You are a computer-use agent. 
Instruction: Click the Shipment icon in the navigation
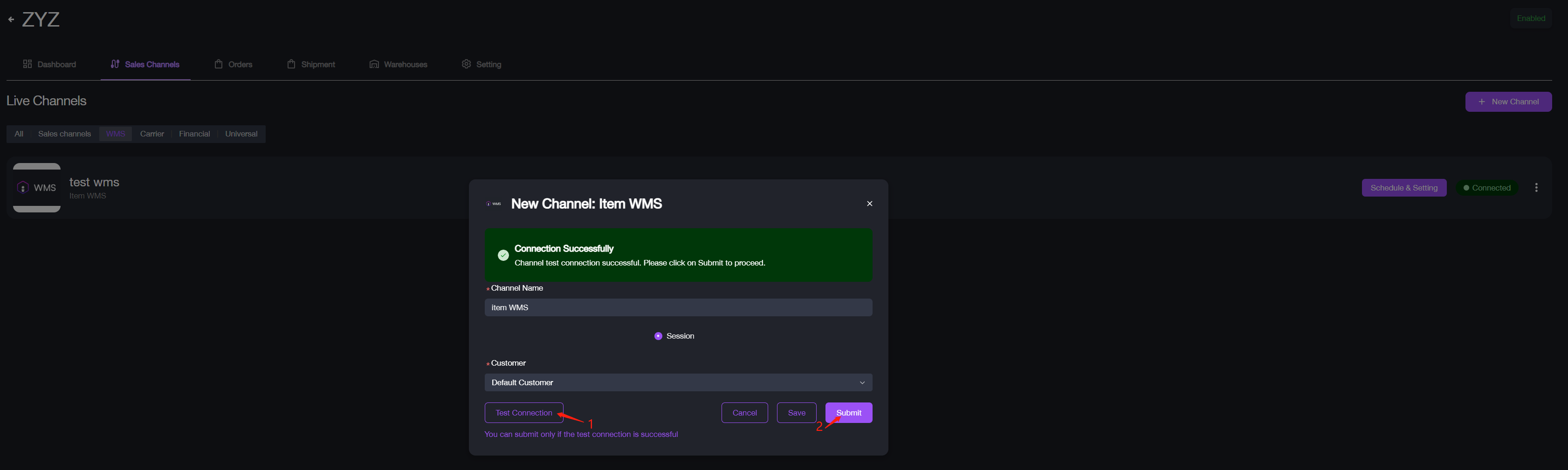pos(291,63)
